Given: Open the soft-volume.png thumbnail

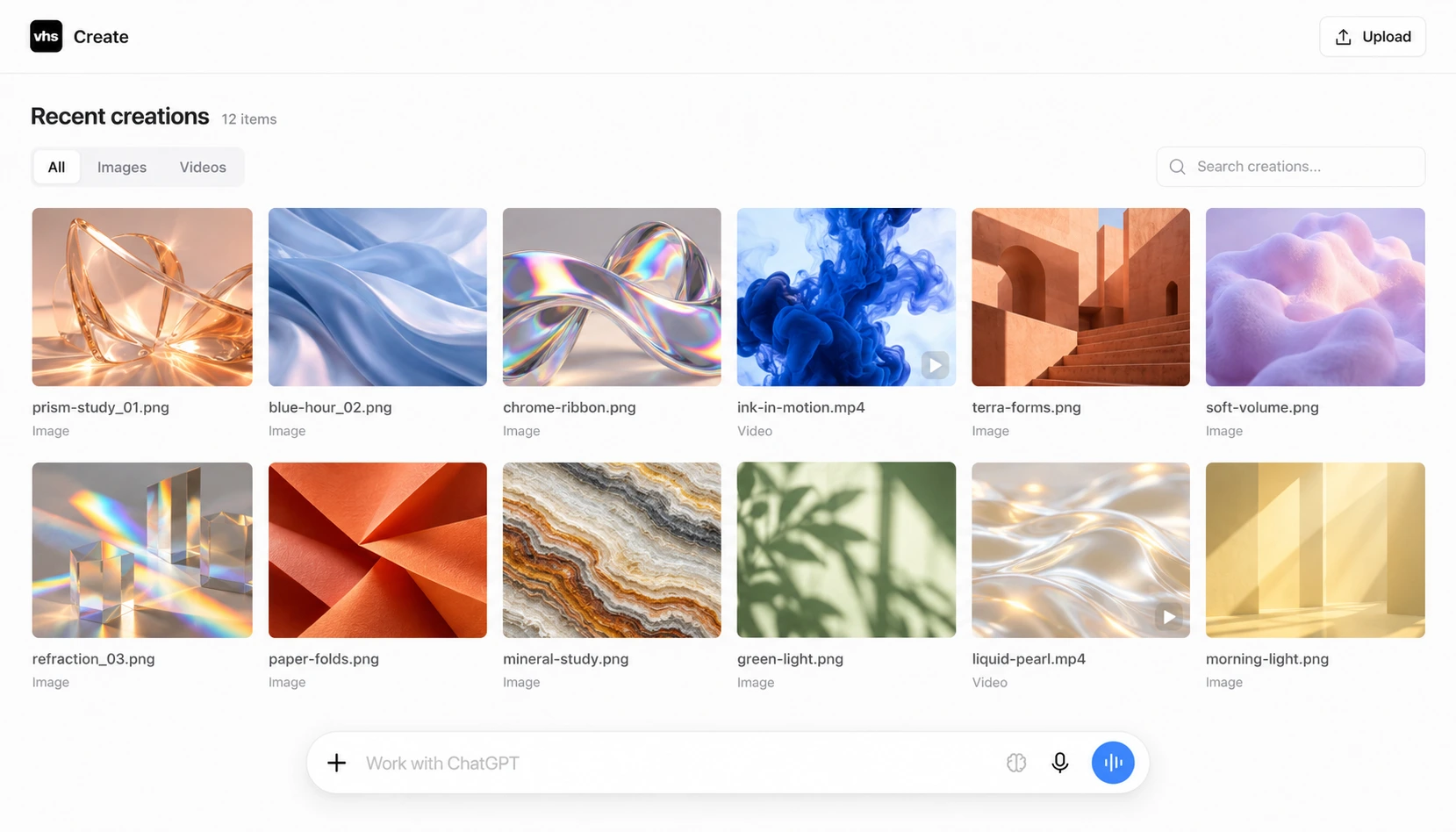Looking at the screenshot, I should pyautogui.click(x=1316, y=297).
